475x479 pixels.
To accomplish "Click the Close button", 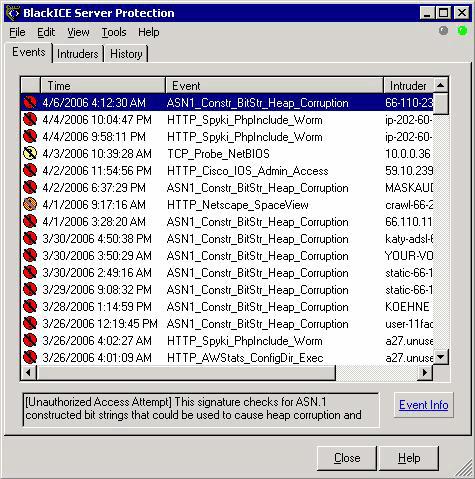I will coord(347,458).
